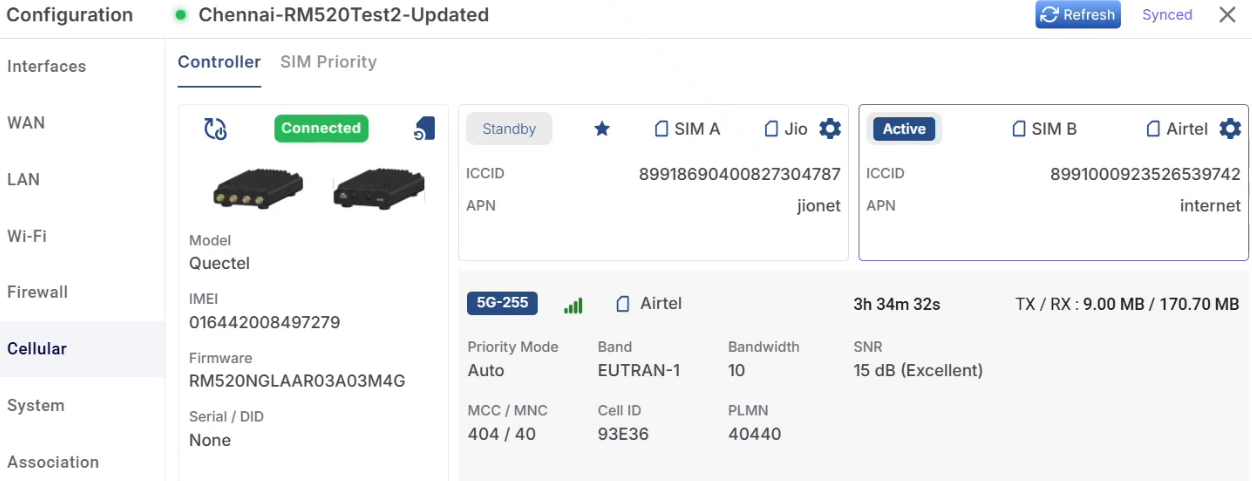The width and height of the screenshot is (1252, 481).
Task: Select the Standby badge on SIM A
Action: click(509, 129)
